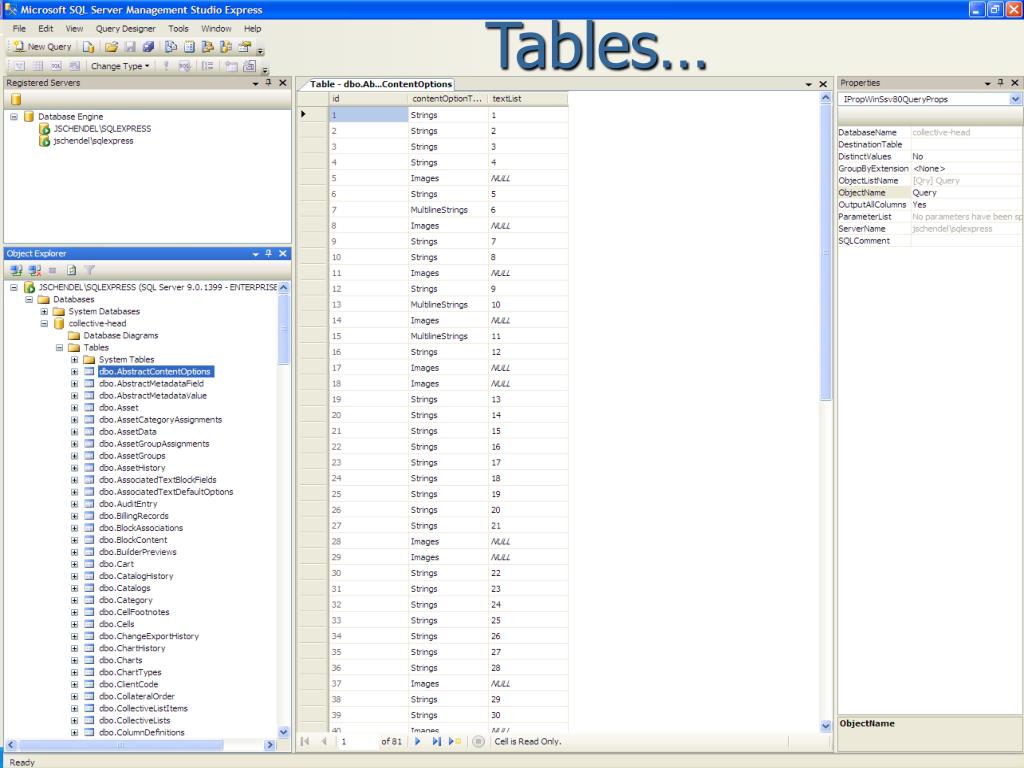Collapse the collective-head database node
The height and width of the screenshot is (768, 1024).
point(44,324)
